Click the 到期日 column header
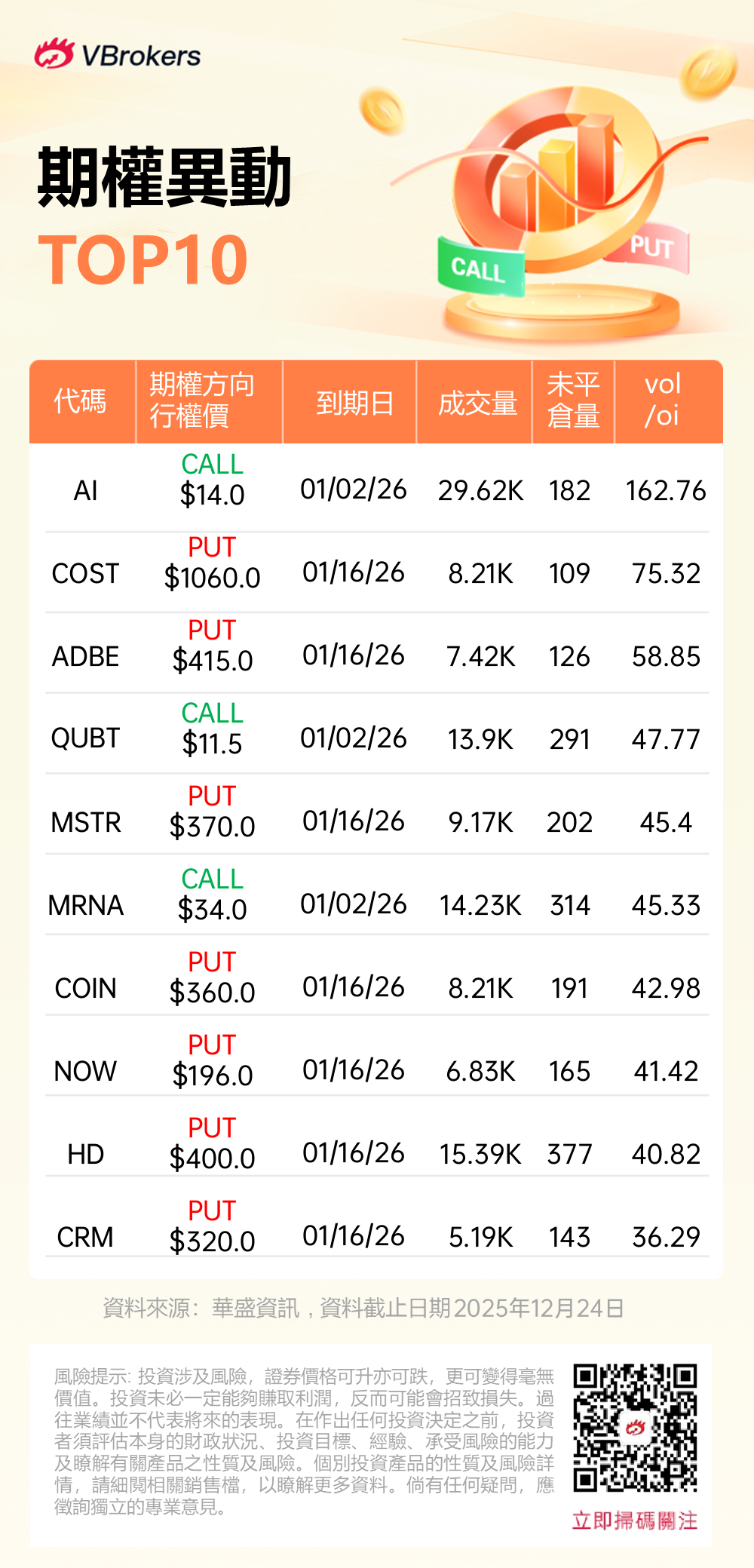Viewport: 754px width, 1568px height. coord(354,403)
